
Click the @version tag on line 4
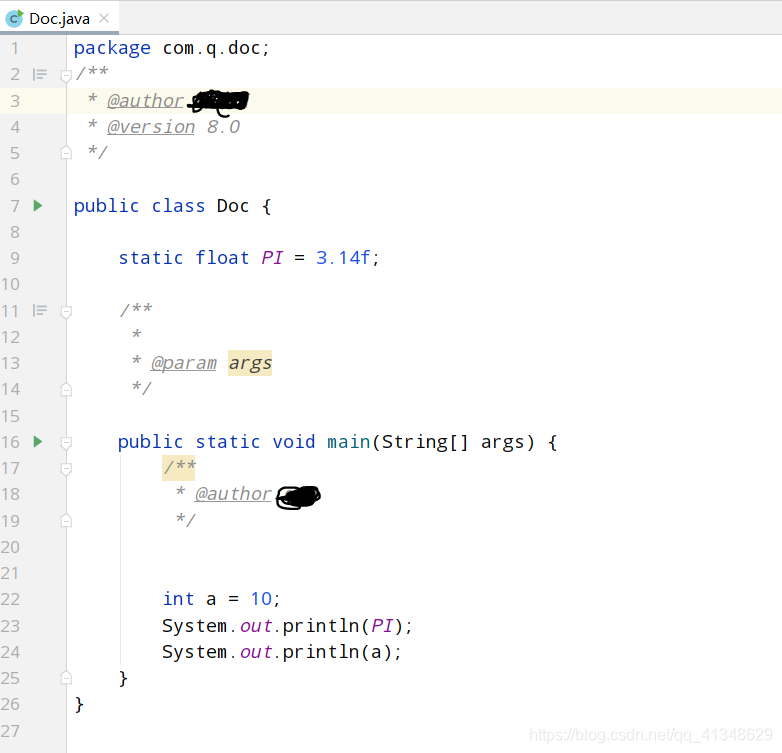pos(151,127)
